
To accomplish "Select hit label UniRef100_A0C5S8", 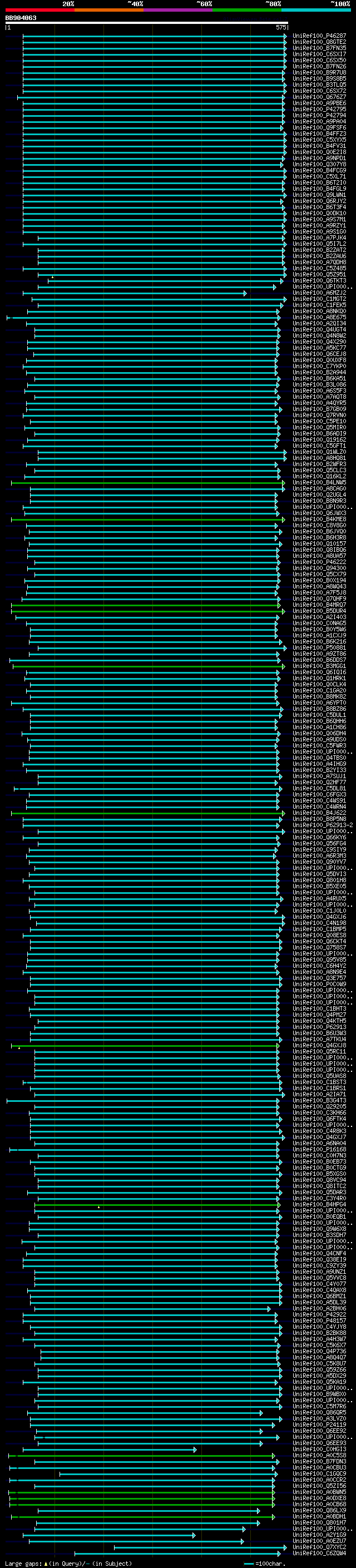I will (319, 1455).
